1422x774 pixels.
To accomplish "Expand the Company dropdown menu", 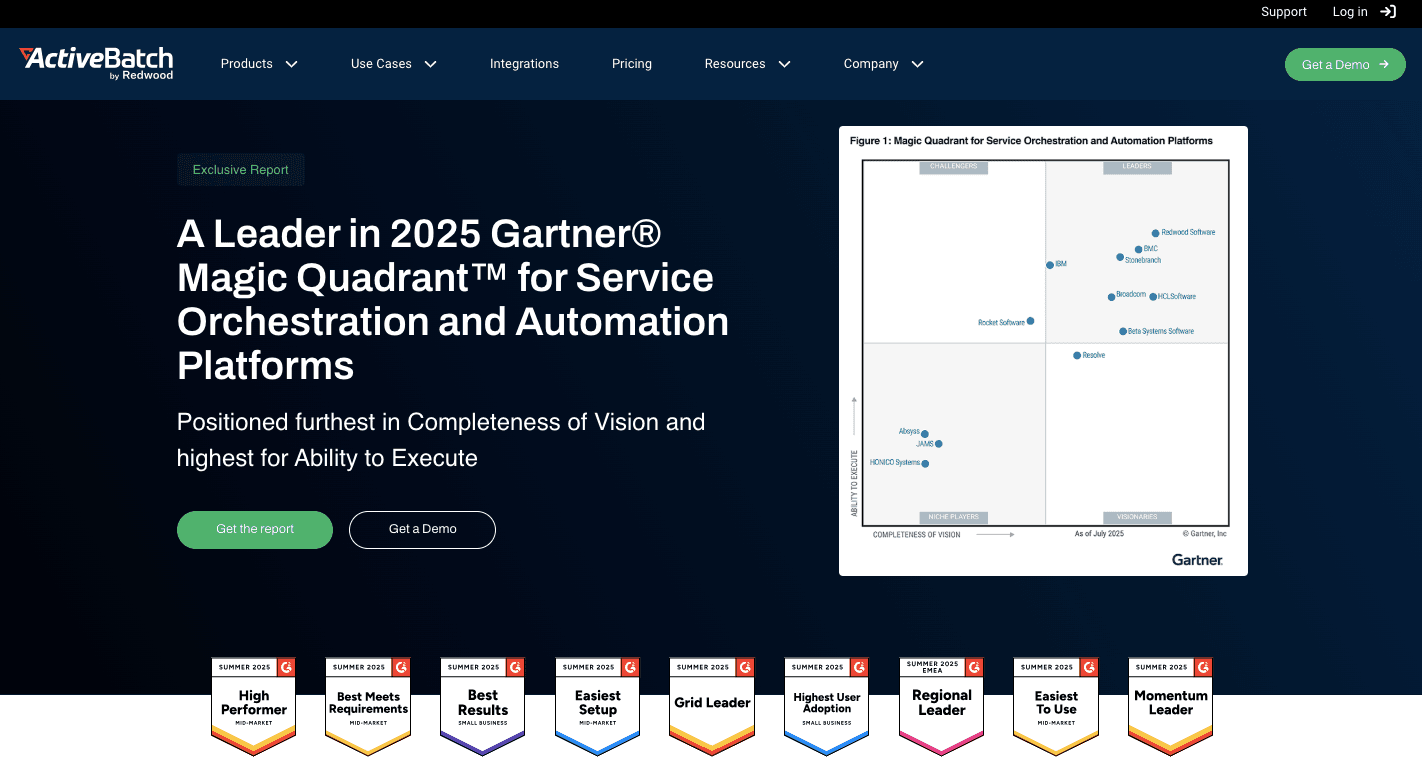I will coord(883,64).
